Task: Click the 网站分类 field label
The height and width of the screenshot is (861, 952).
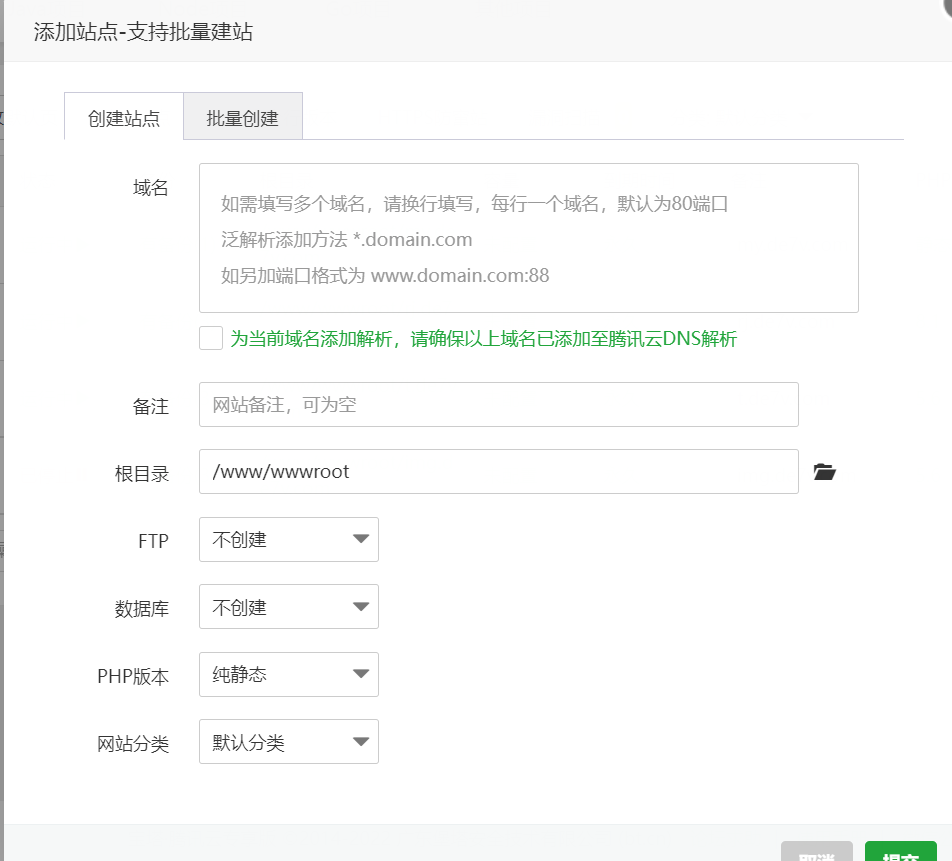Action: pos(133,744)
